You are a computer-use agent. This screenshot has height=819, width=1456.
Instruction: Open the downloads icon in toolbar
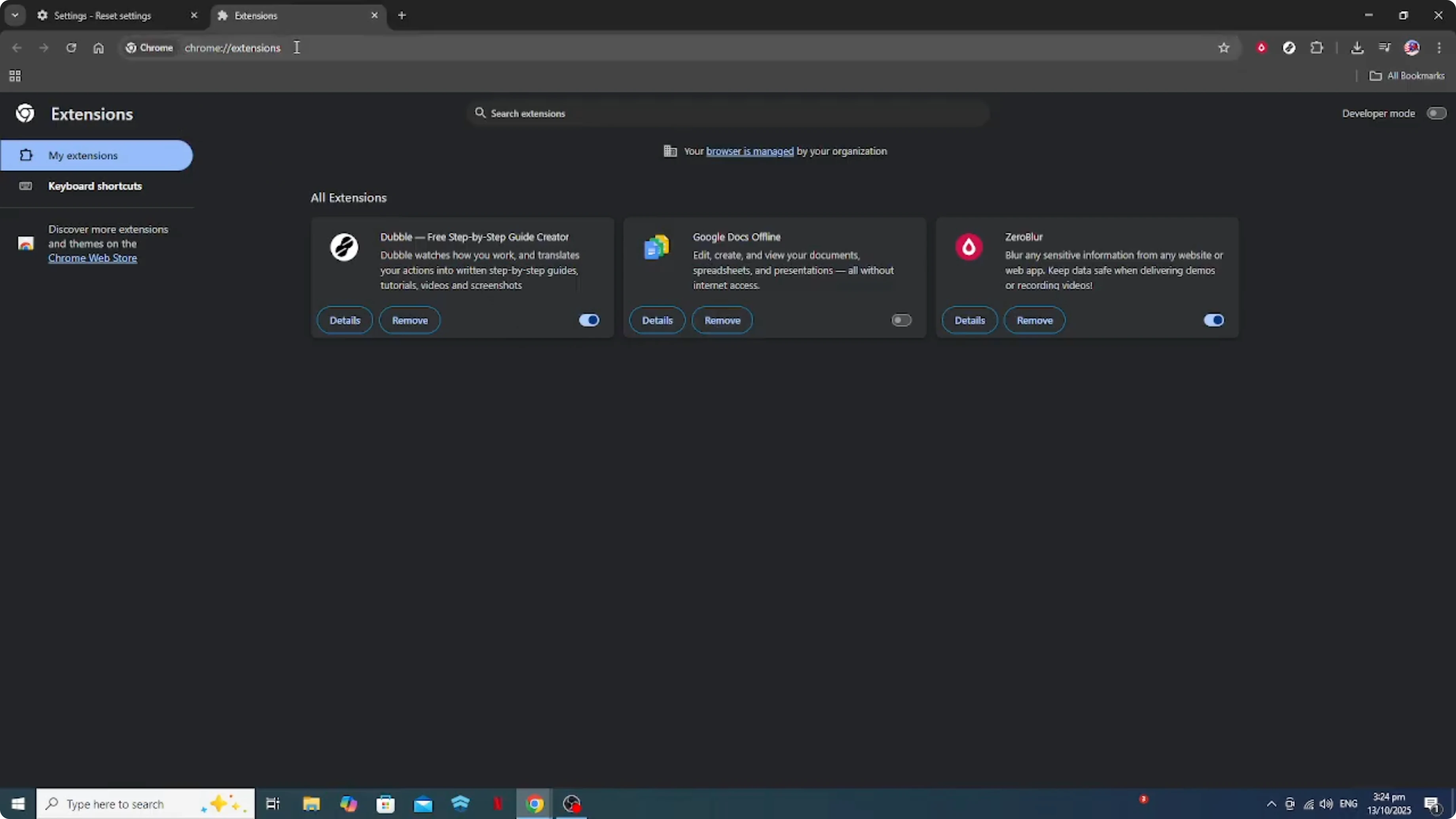[1357, 48]
